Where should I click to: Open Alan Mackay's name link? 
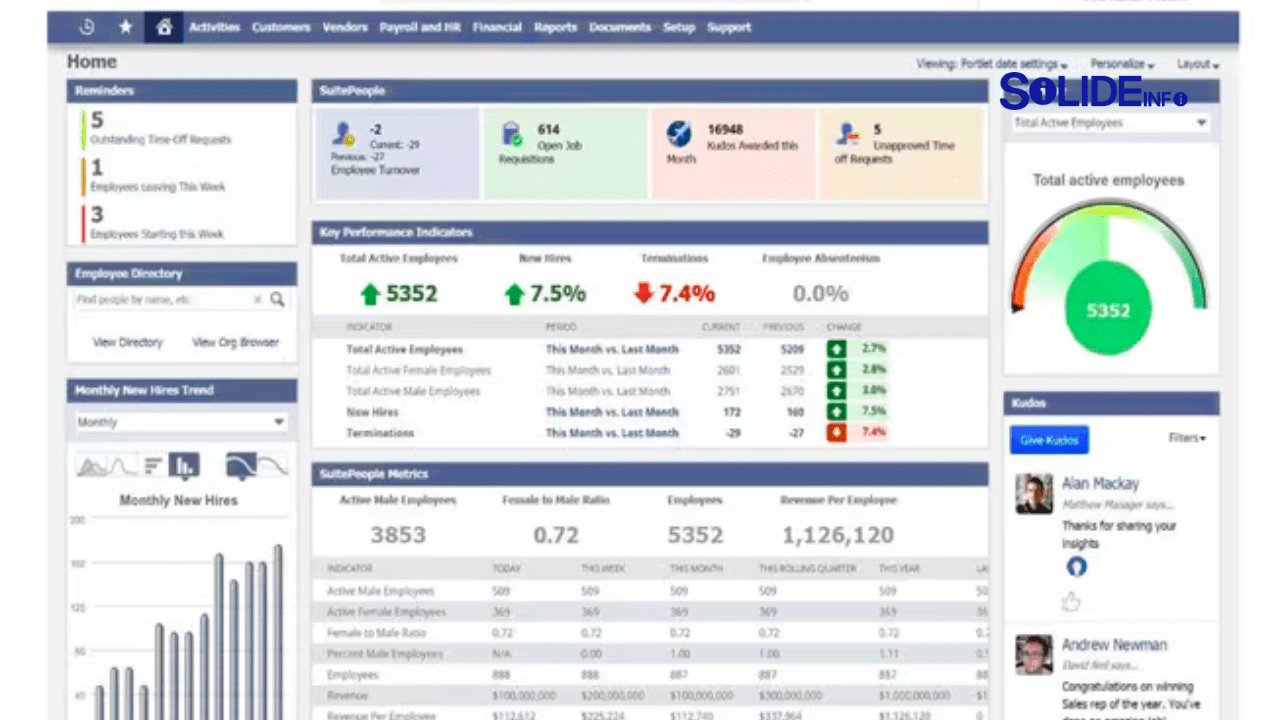pos(1100,483)
